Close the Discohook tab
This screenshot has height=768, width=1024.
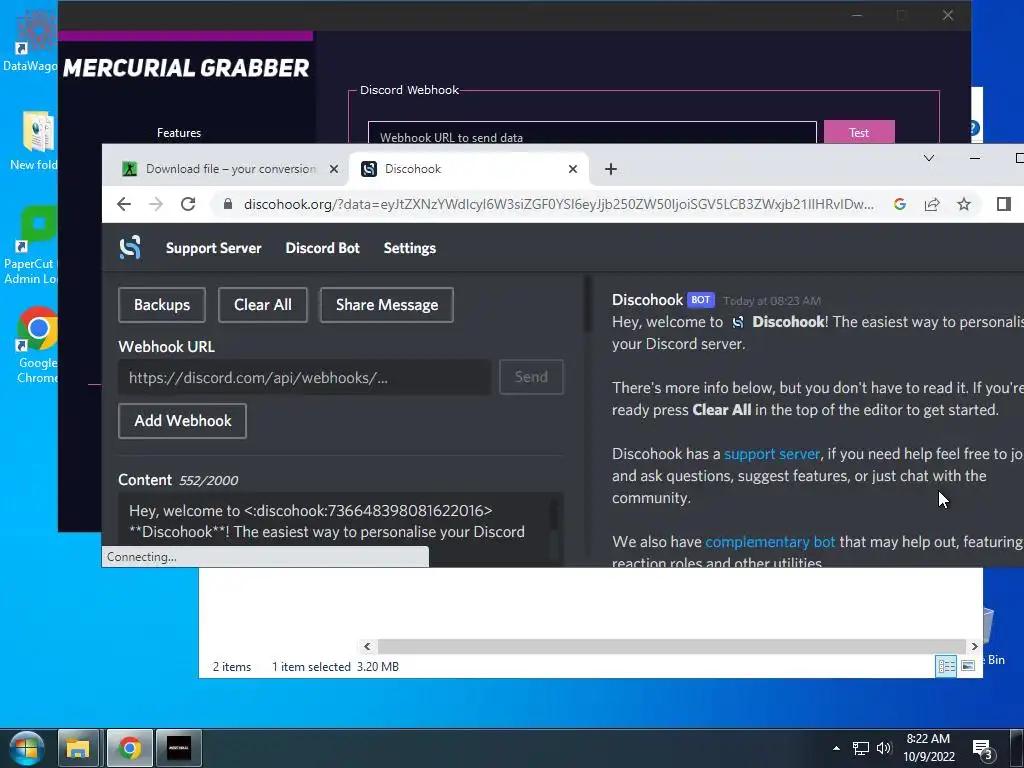[573, 169]
